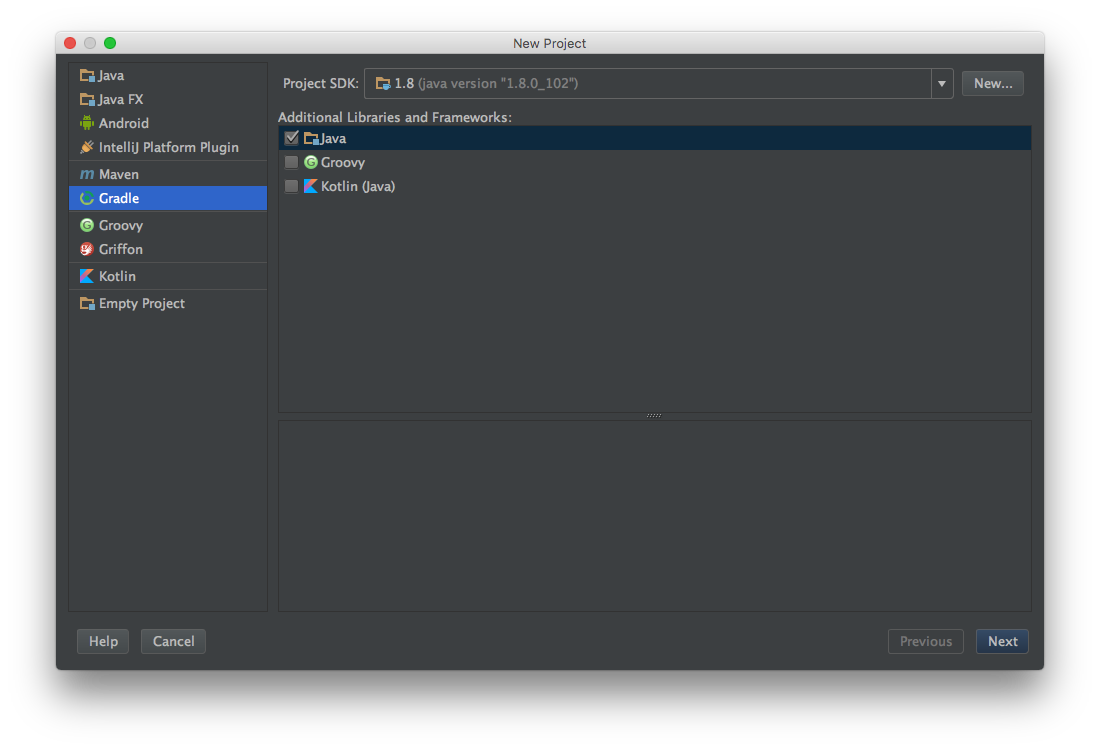Select the Gradle project type
The width and height of the screenshot is (1100, 750).
[x=118, y=198]
